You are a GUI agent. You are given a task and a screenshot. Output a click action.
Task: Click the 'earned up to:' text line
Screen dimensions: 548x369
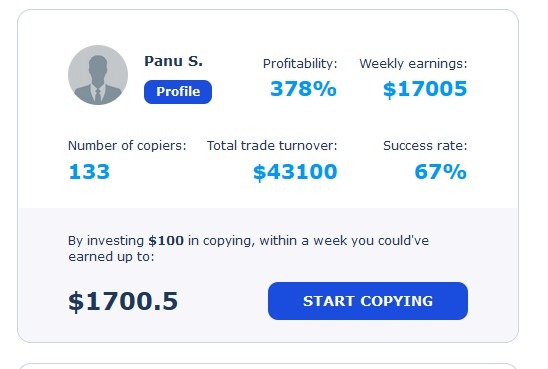point(111,257)
